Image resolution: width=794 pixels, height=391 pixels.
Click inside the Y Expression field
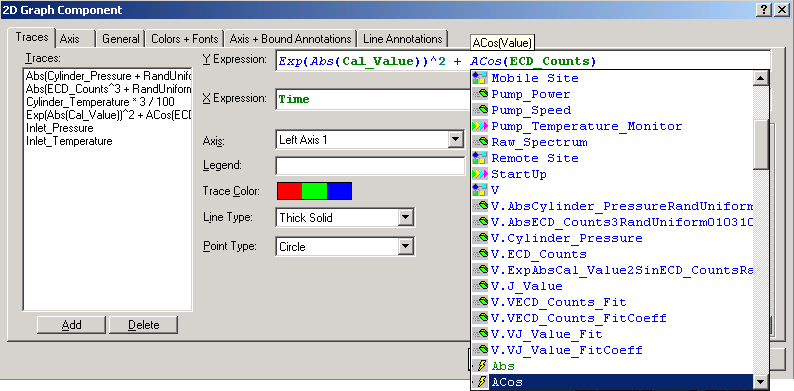point(523,61)
